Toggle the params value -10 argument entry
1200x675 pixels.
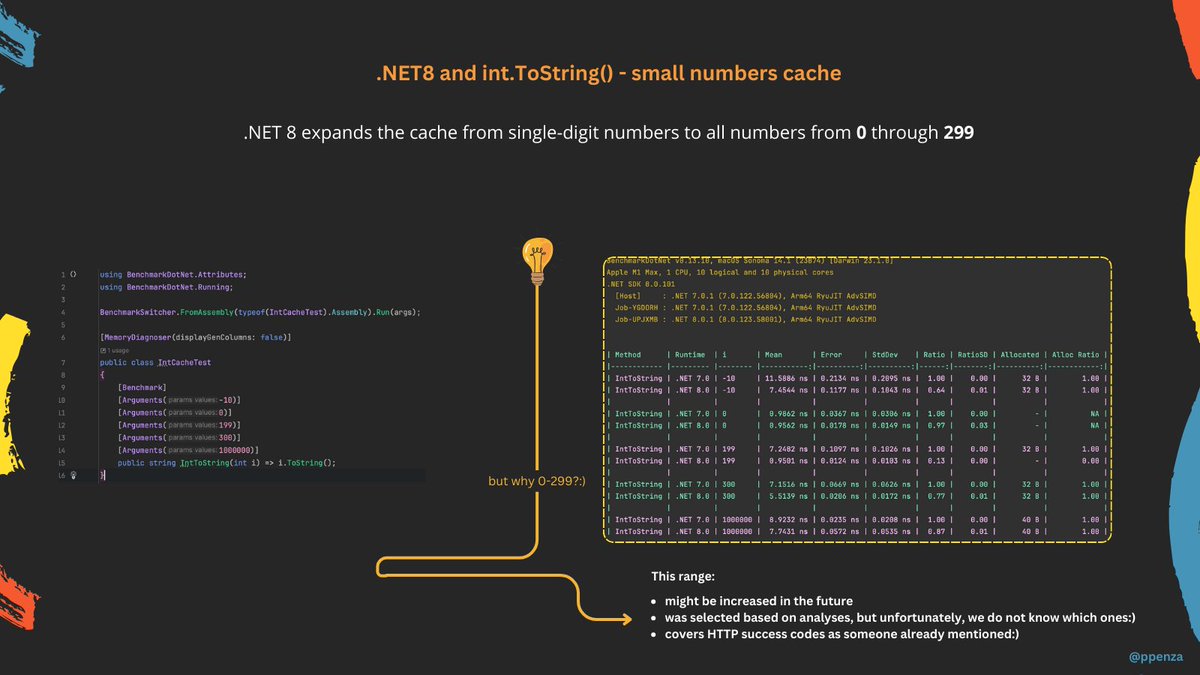pyautogui.click(x=177, y=400)
